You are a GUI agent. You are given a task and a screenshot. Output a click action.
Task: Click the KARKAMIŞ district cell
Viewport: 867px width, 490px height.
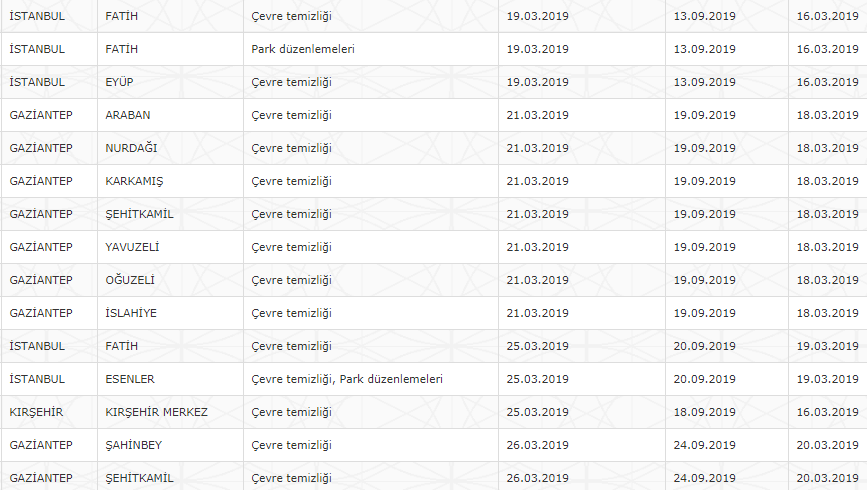pos(170,181)
